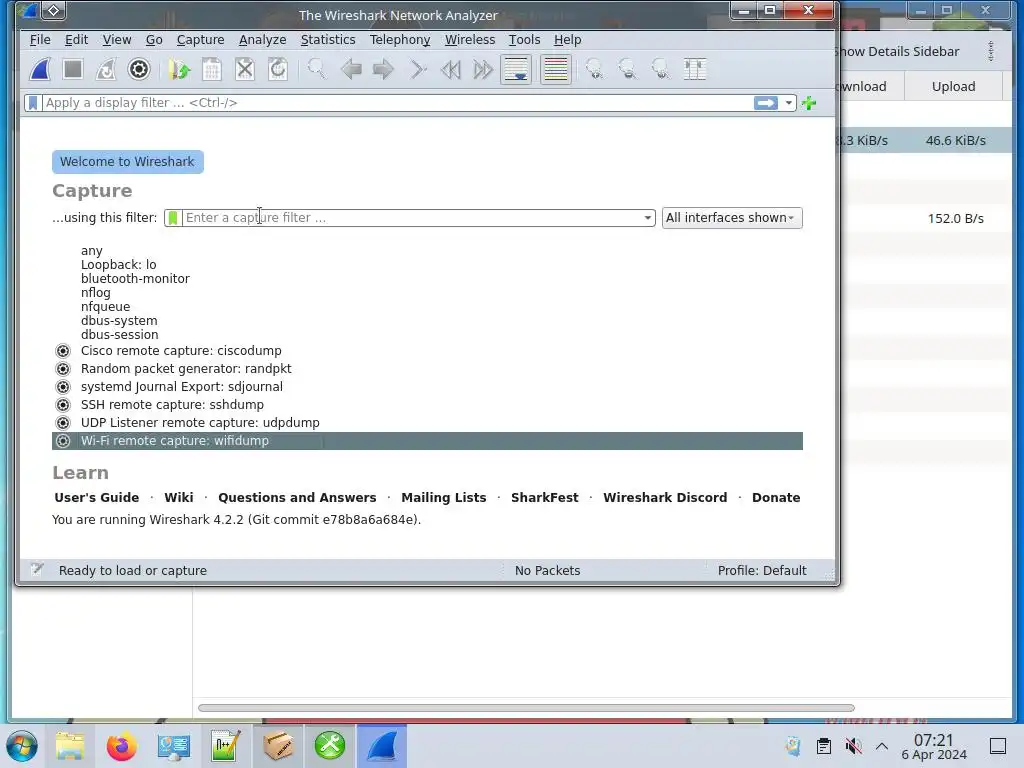Image resolution: width=1024 pixels, height=768 pixels.
Task: Jump to the last packet icon
Action: [483, 69]
